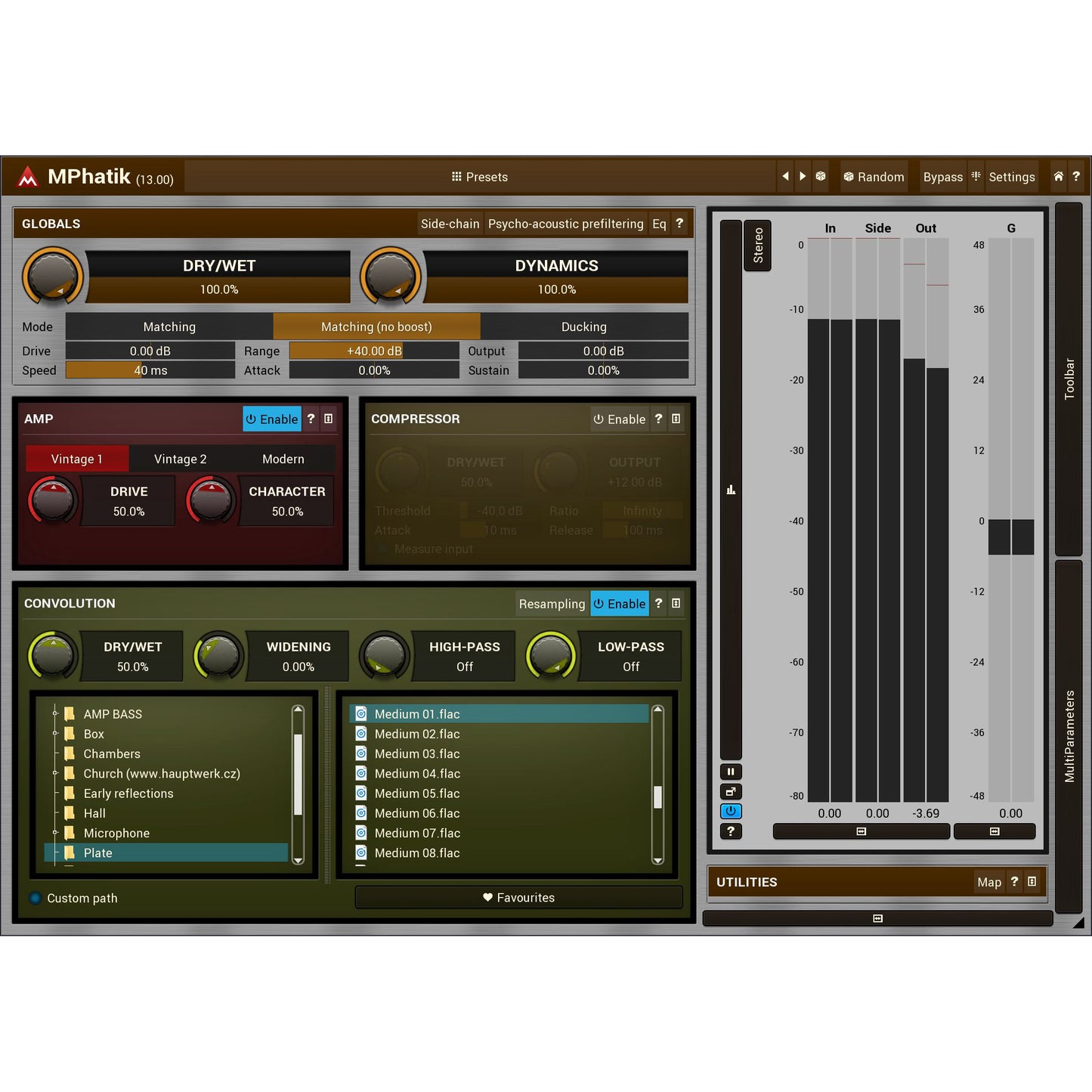Image resolution: width=1092 pixels, height=1092 pixels.
Task: Enable the Compressor section
Action: click(619, 419)
